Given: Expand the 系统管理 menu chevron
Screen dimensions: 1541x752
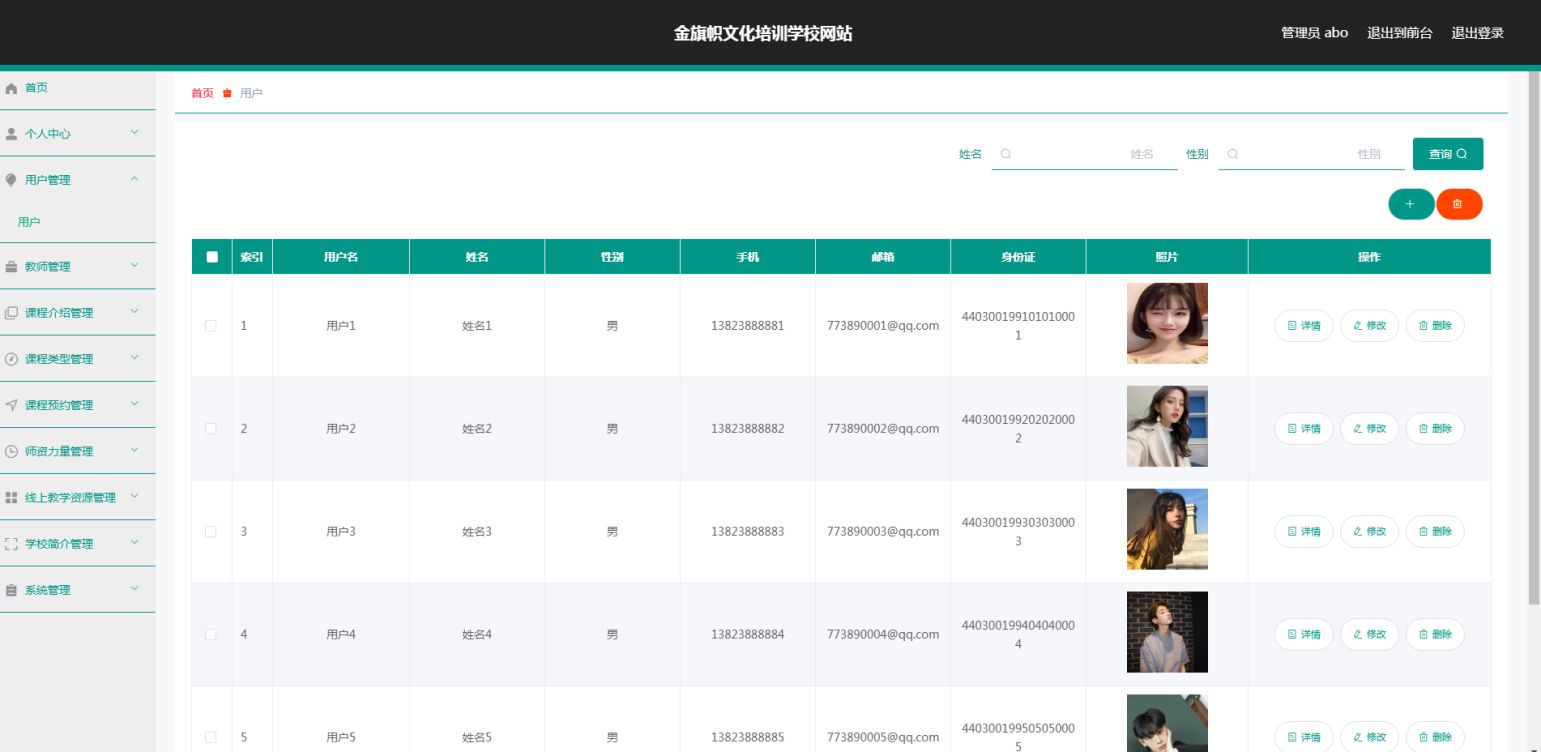Looking at the screenshot, I should click(x=135, y=588).
